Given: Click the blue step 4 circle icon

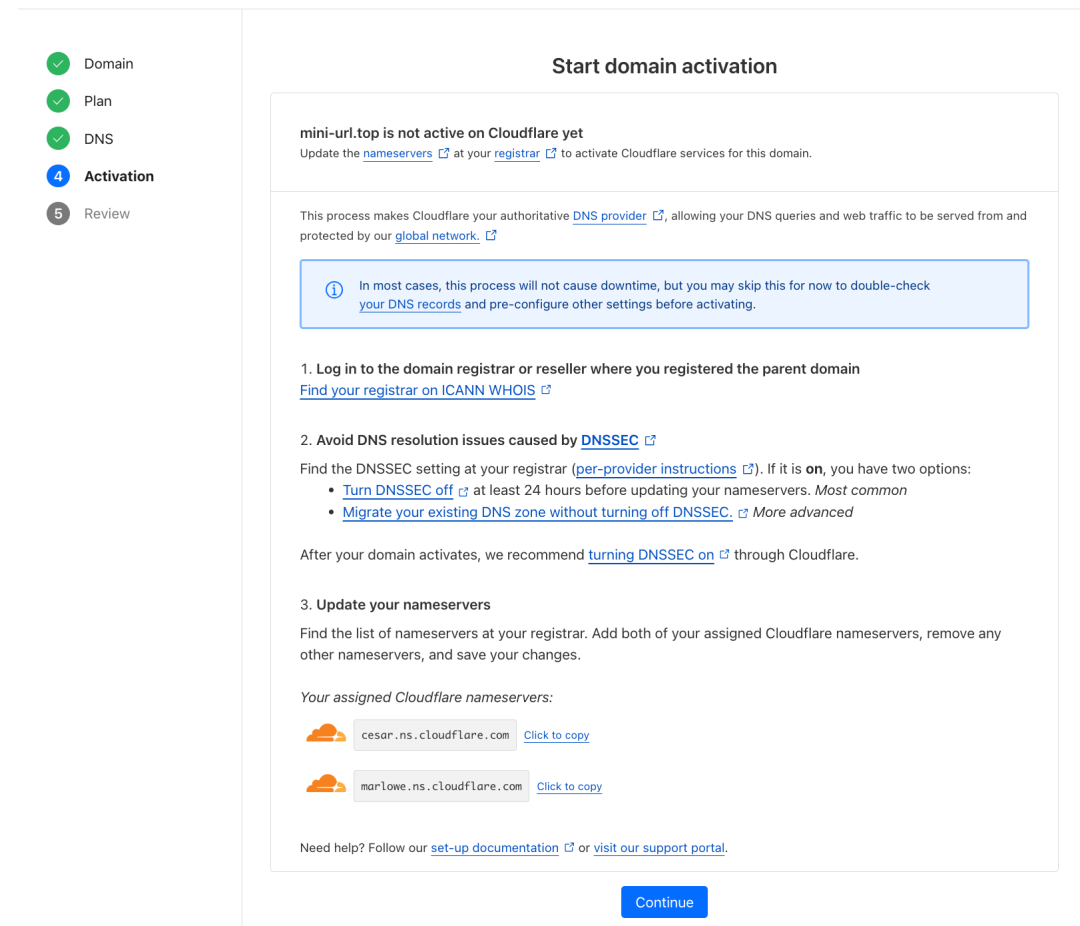Looking at the screenshot, I should click(x=59, y=176).
